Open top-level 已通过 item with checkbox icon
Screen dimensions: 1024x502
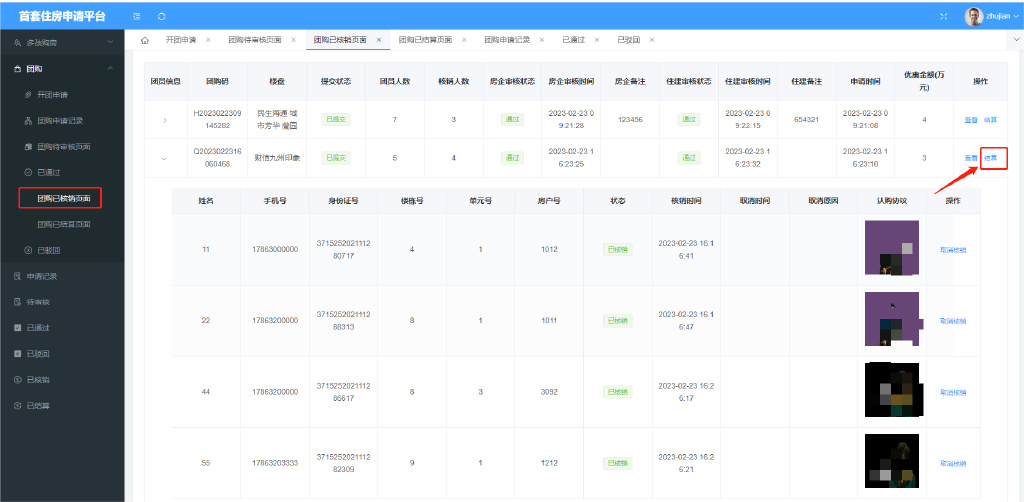18,328
